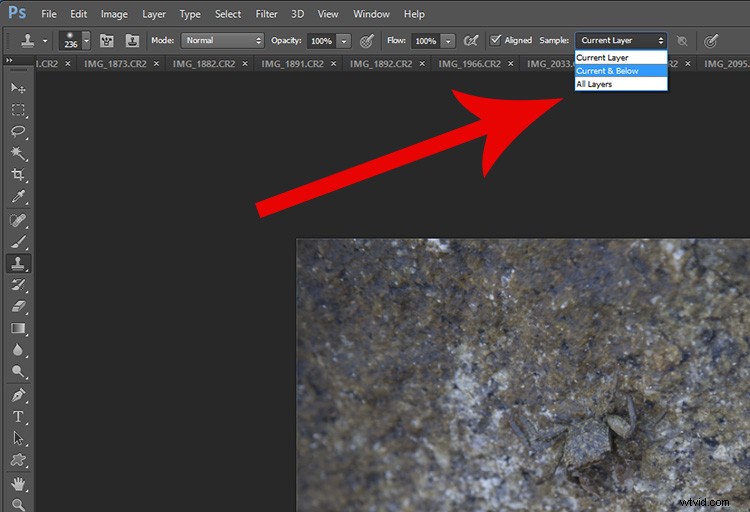Select the Hand tool

18,484
